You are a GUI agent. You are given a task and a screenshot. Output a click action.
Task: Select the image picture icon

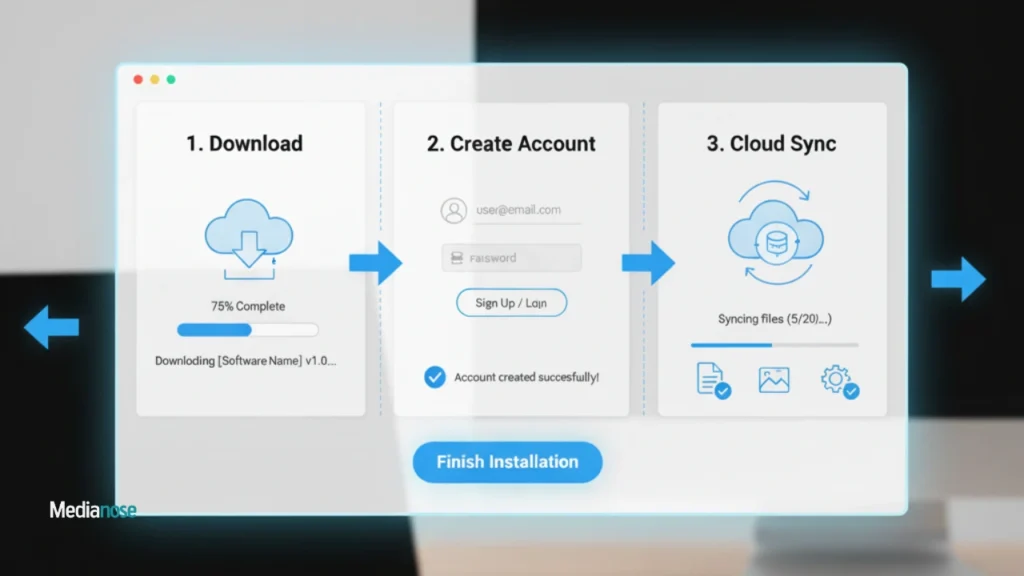(x=774, y=380)
